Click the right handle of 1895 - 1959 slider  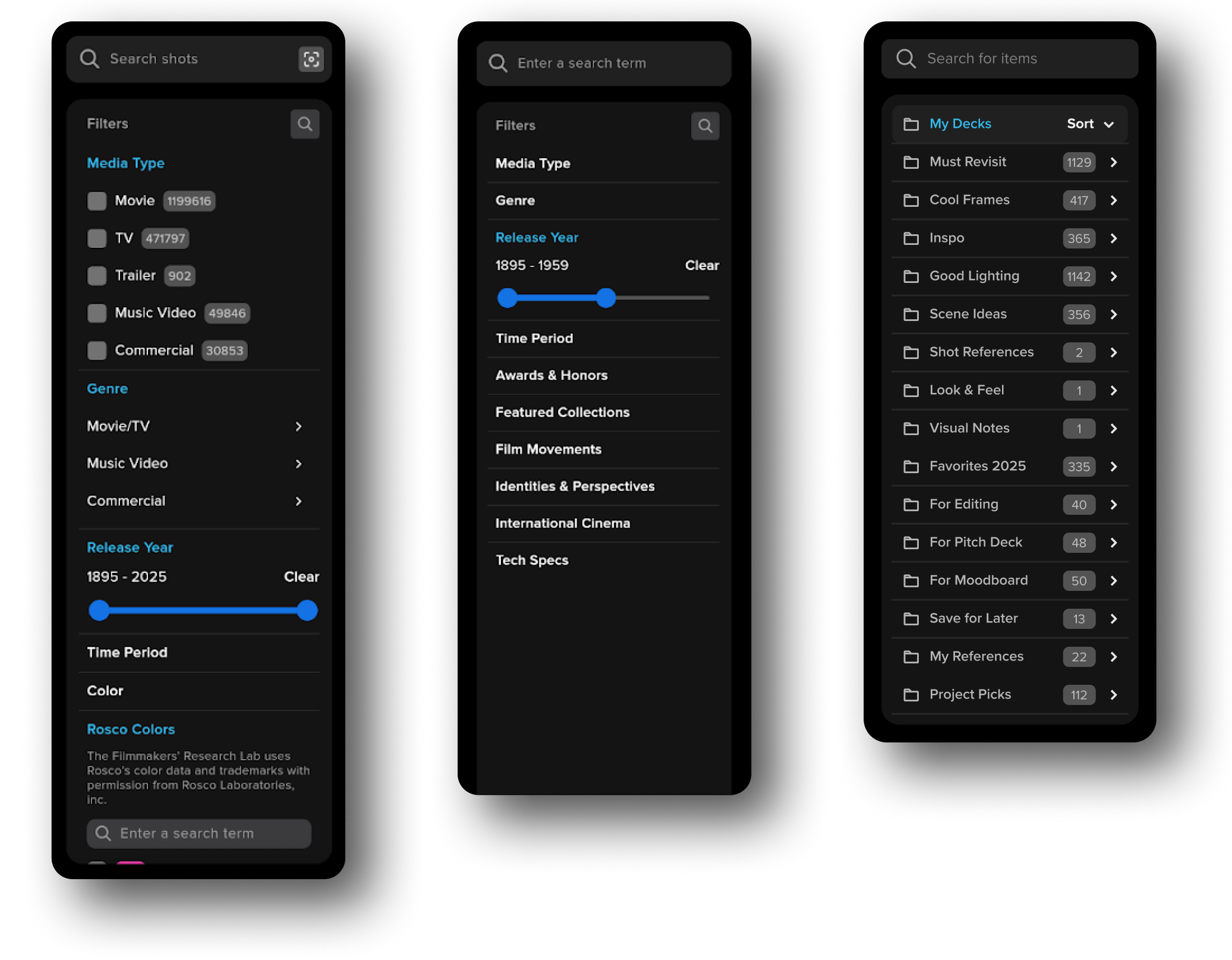coord(606,298)
